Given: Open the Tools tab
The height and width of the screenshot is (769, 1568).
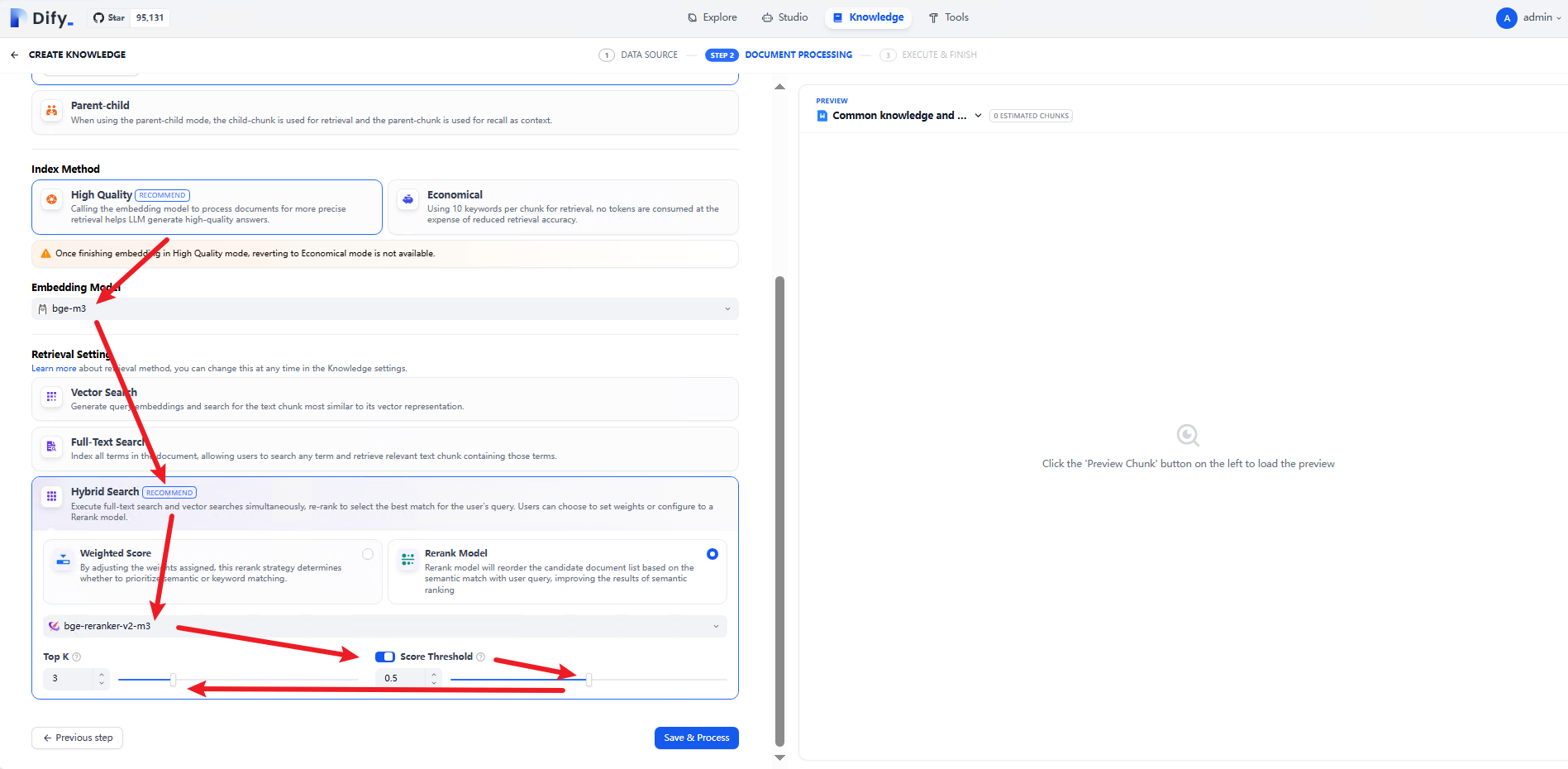Looking at the screenshot, I should (x=948, y=17).
